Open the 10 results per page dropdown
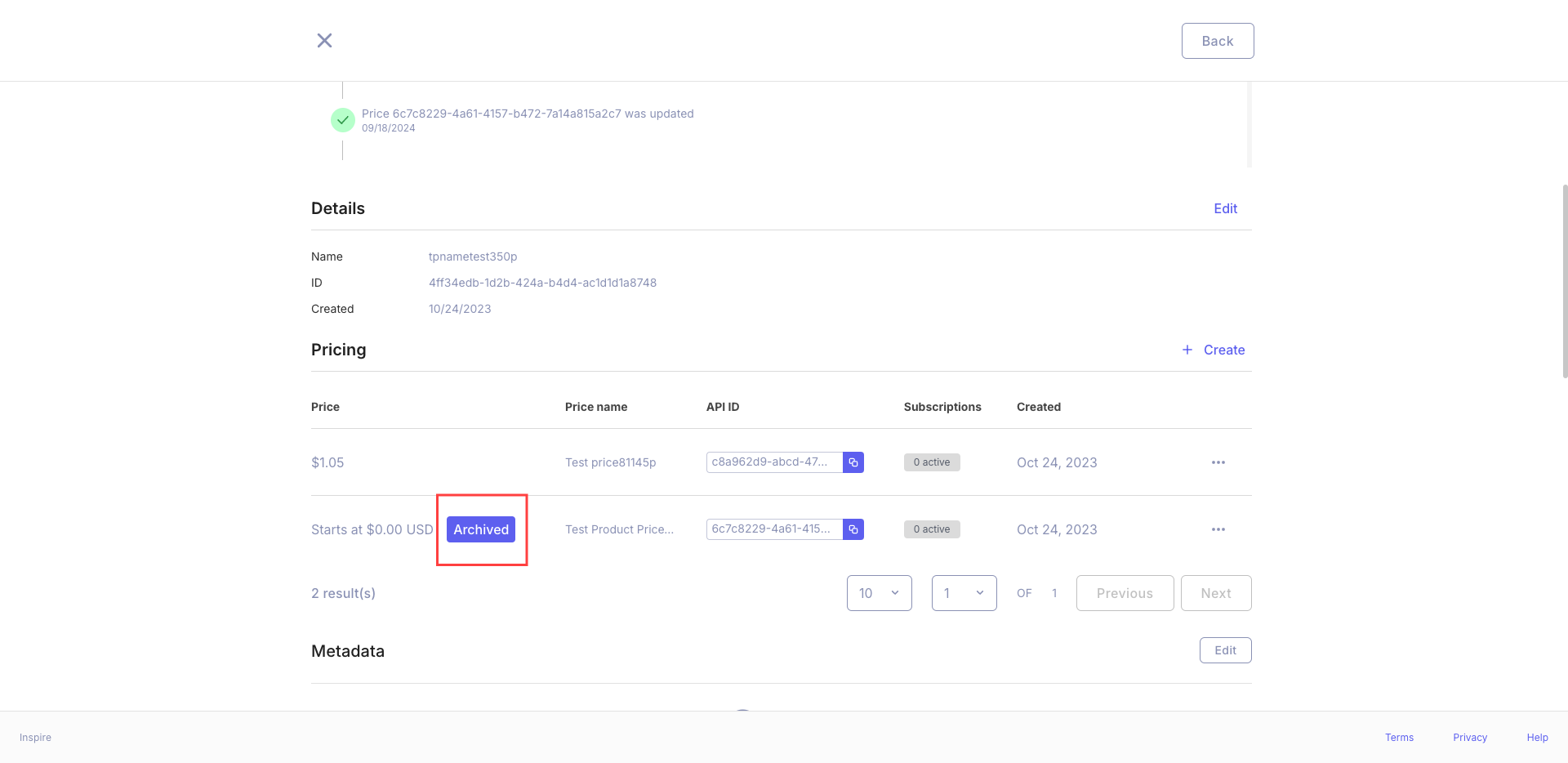The height and width of the screenshot is (763, 1568). pos(880,593)
